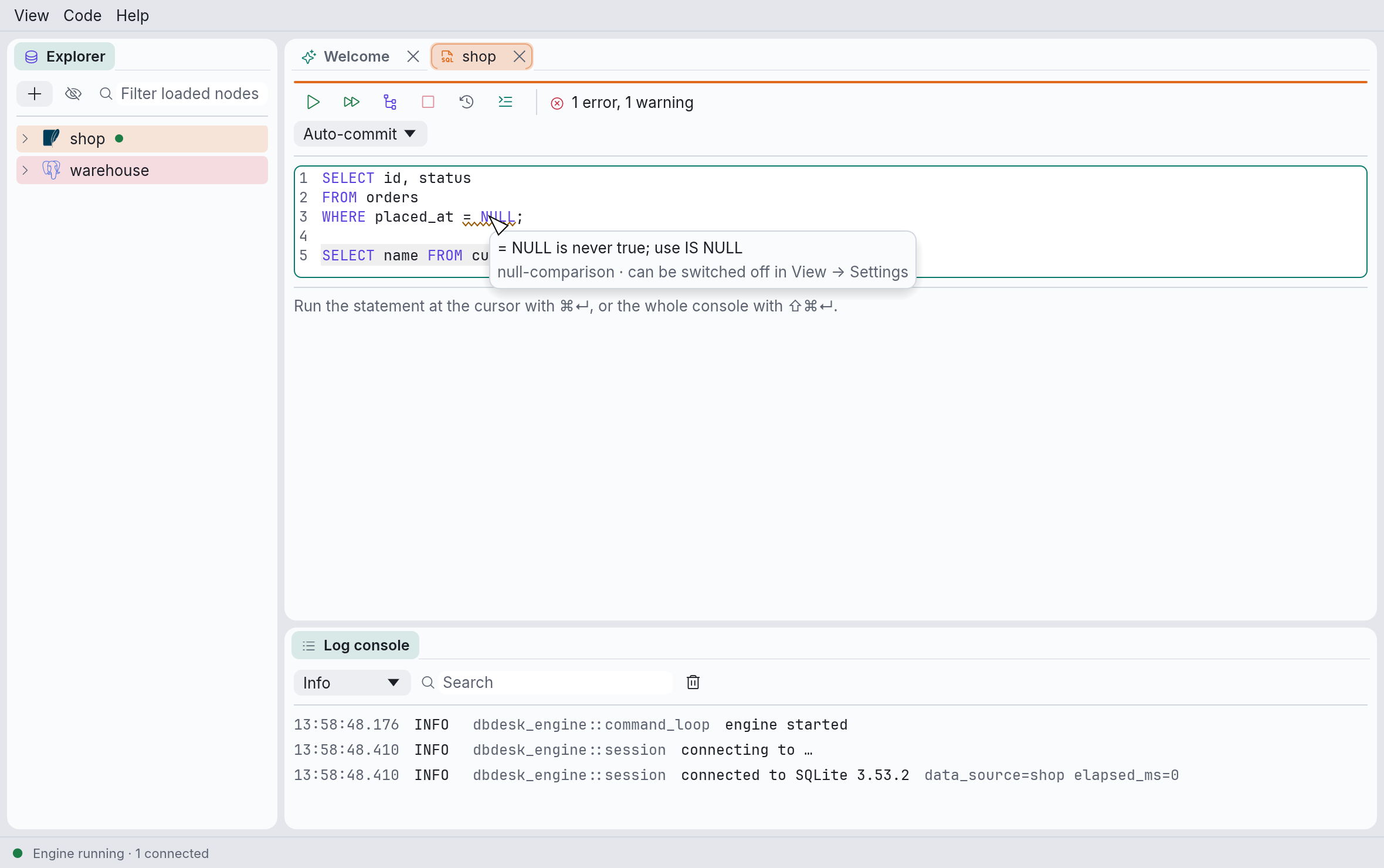The width and height of the screenshot is (1384, 868).
Task: Clear the log with the trash icon
Action: tap(693, 682)
